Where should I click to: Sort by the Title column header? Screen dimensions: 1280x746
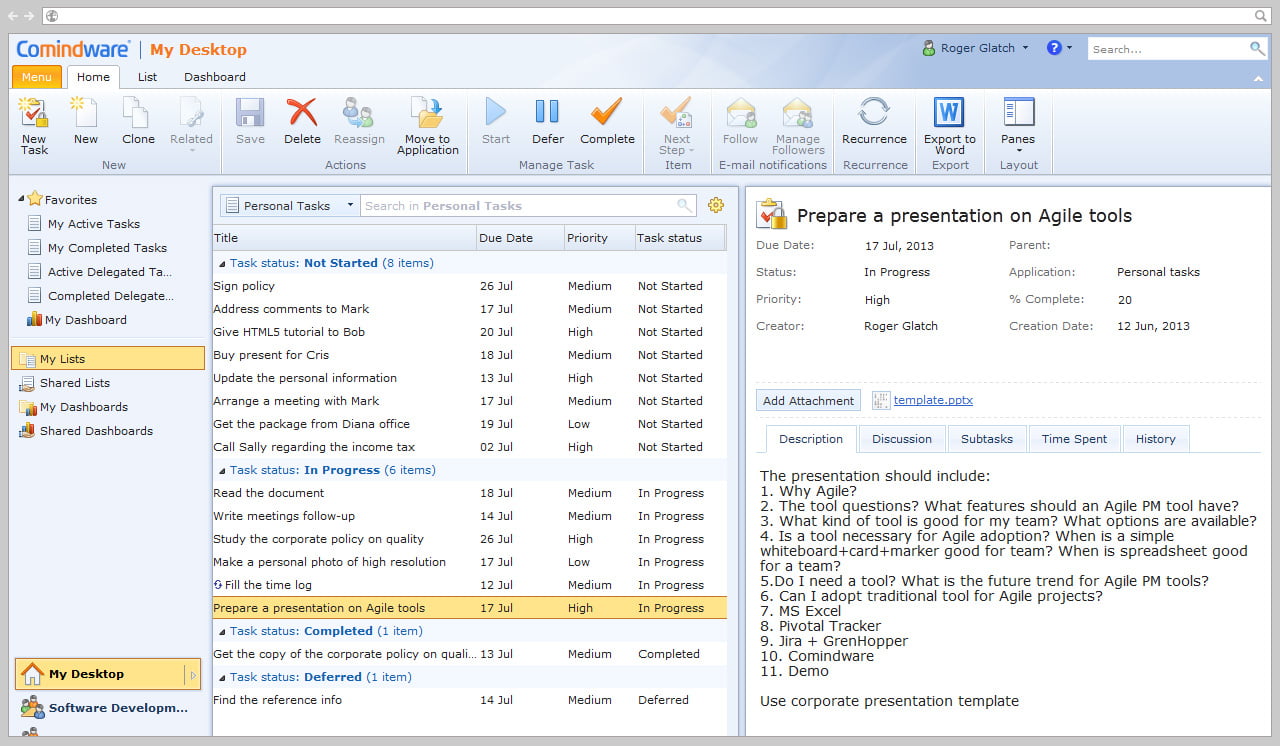pos(344,238)
